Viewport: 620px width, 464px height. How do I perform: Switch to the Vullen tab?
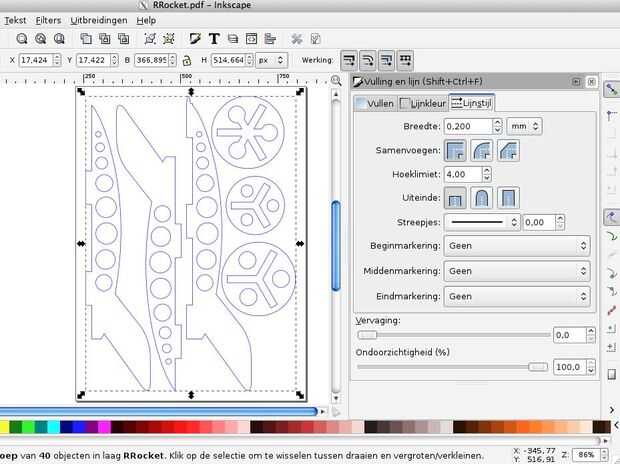point(374,103)
